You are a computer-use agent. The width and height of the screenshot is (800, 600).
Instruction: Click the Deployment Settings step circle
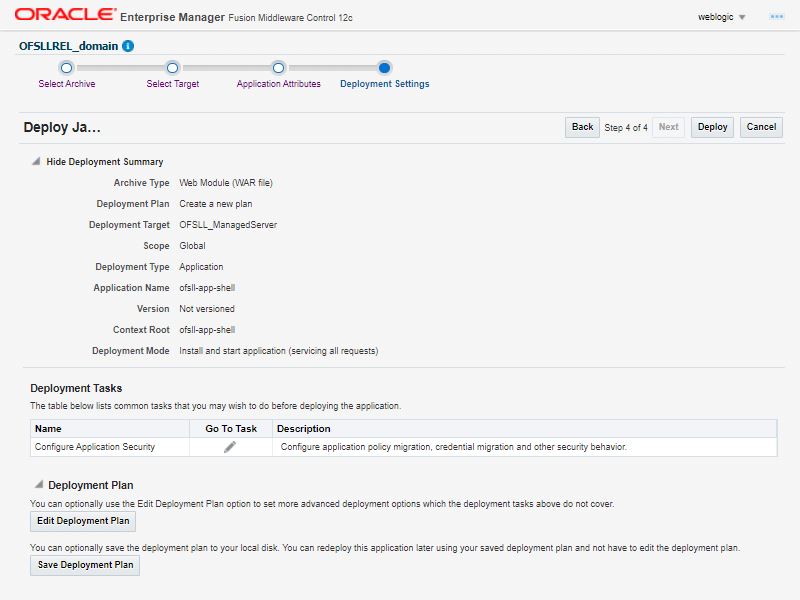(x=384, y=67)
